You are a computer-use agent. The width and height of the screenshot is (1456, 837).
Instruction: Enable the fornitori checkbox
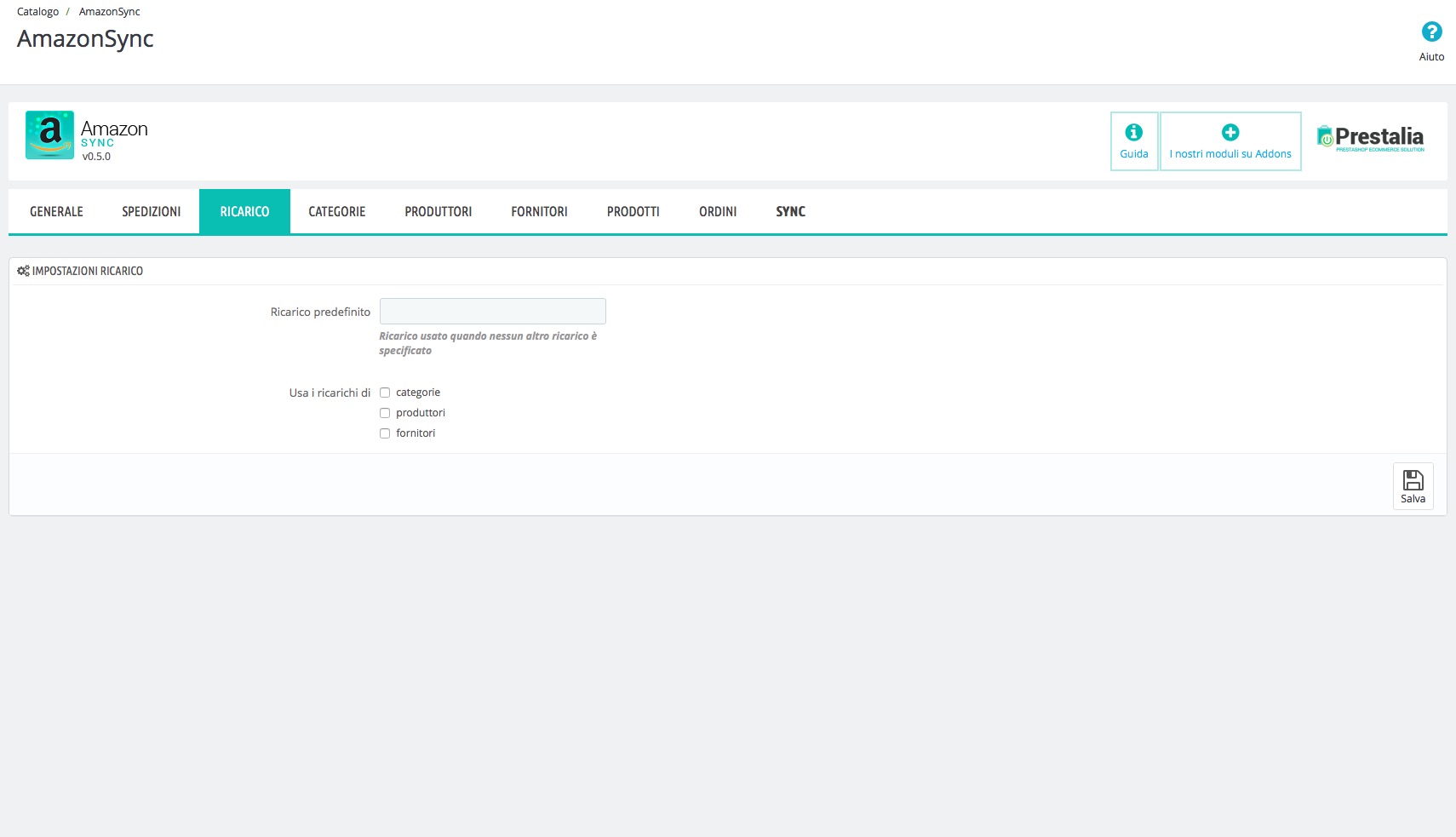385,433
